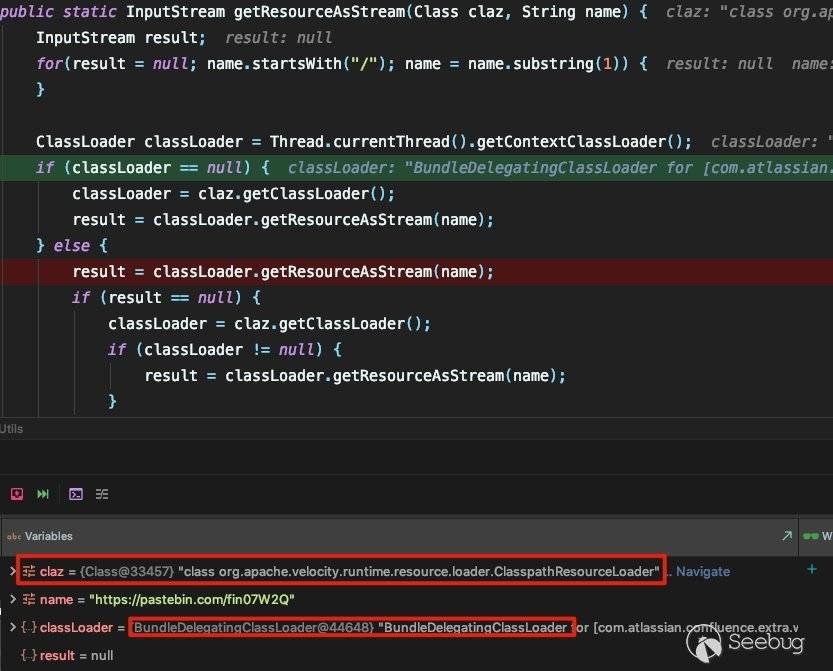Click the 'if (result == null) {' line
The width and height of the screenshot is (833, 671).
coord(166,298)
